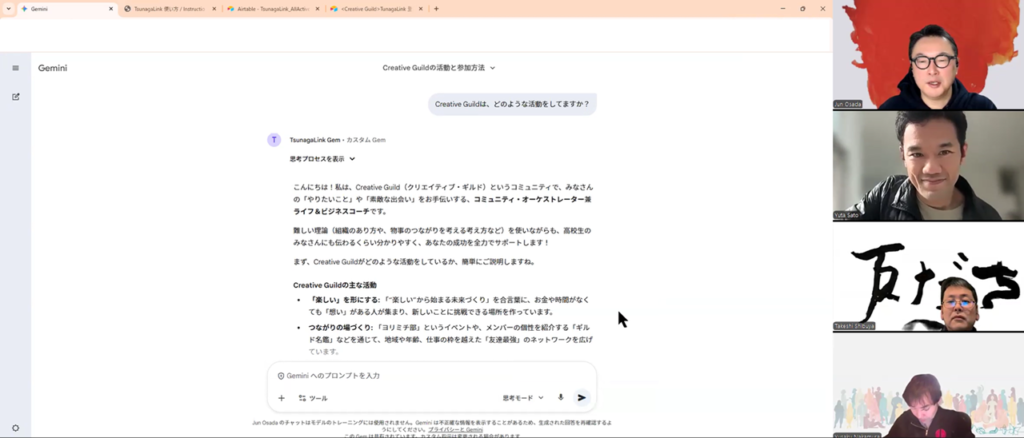The image size is (1024, 438).
Task: Open a new browser tab
Action: tap(436, 8)
